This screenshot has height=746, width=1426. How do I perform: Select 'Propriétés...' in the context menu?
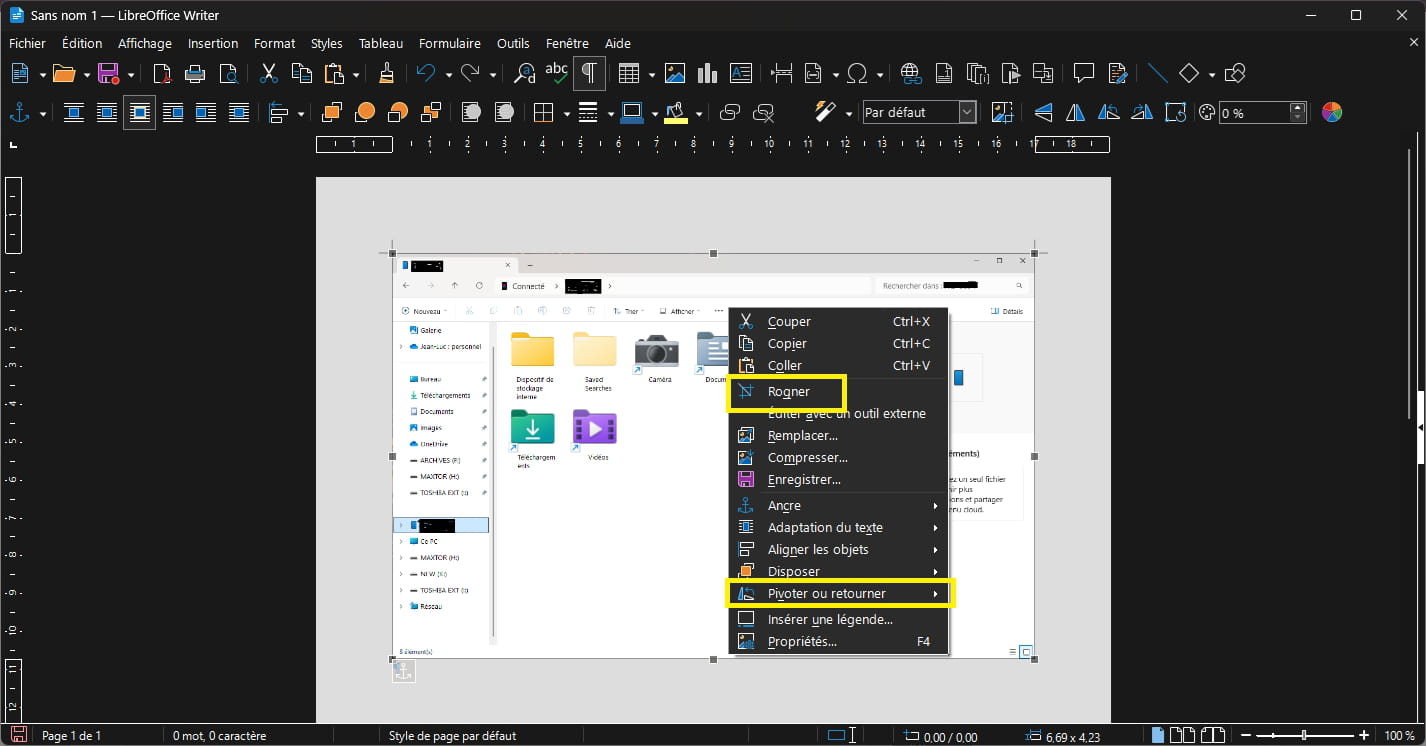coord(838,642)
